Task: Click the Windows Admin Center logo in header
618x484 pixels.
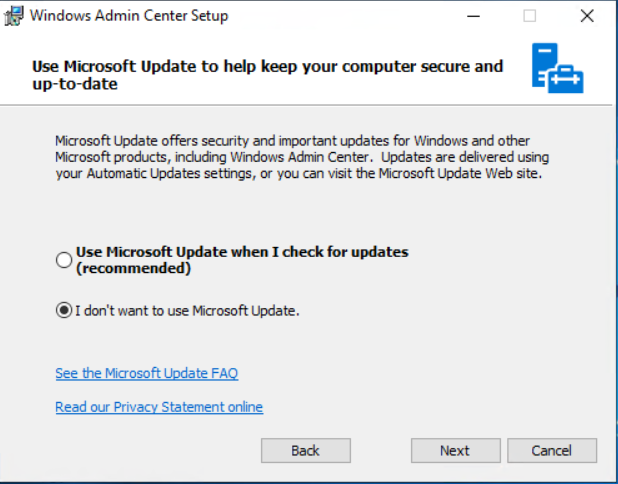Action: click(557, 69)
